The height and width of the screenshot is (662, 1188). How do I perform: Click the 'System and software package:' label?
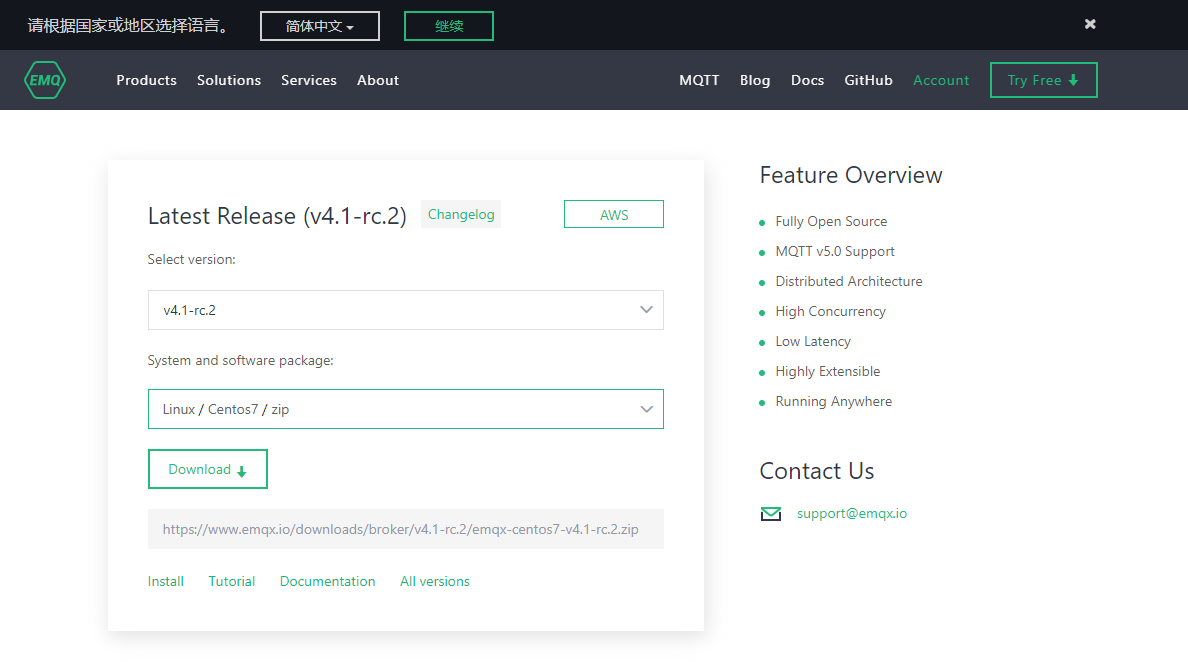pos(240,361)
